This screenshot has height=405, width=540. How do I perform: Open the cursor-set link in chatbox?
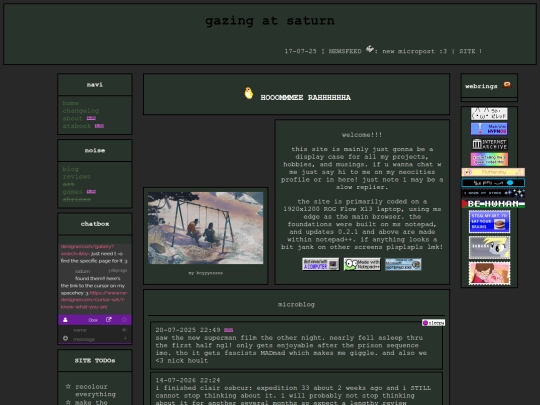pos(94,300)
